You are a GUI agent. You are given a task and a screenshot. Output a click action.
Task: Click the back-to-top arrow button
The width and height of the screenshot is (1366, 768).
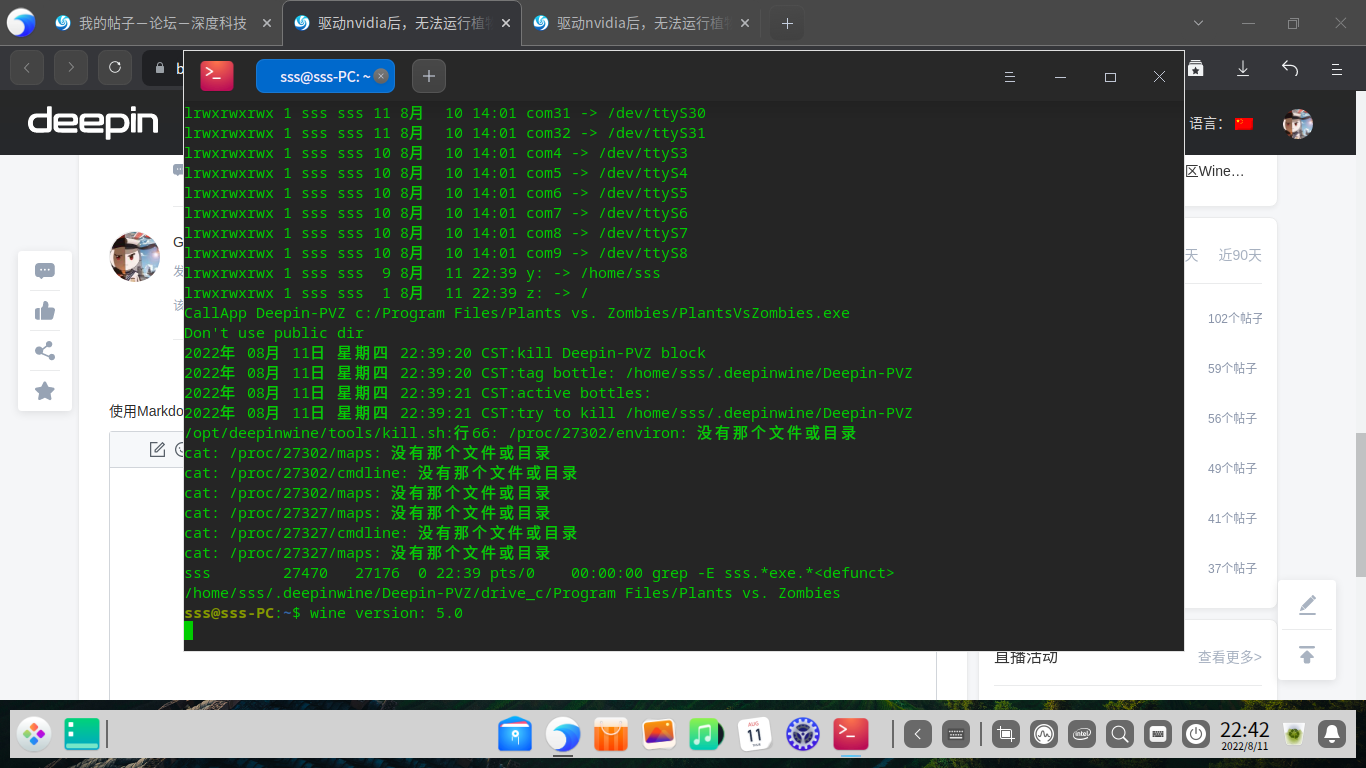[1307, 655]
